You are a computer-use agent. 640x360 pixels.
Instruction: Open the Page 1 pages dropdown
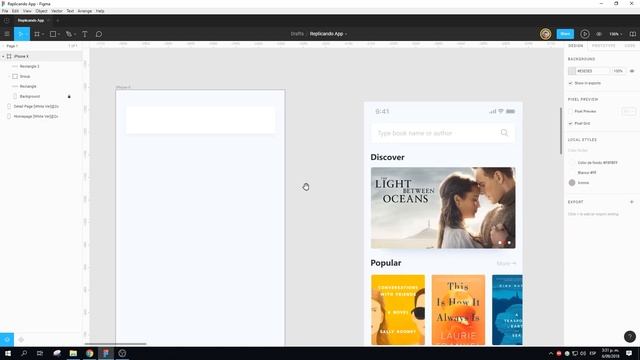[12, 46]
